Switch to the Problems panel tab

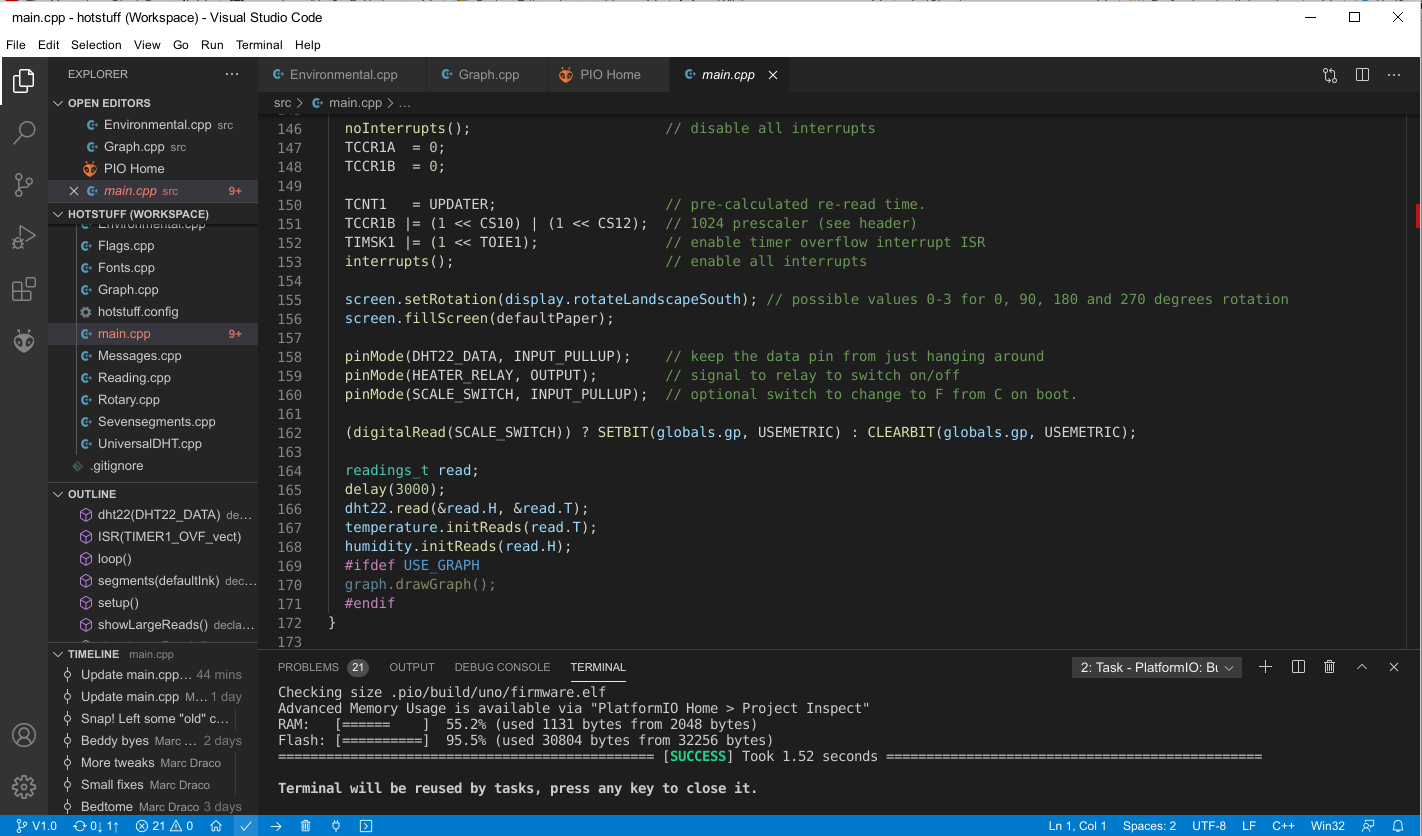(x=323, y=667)
